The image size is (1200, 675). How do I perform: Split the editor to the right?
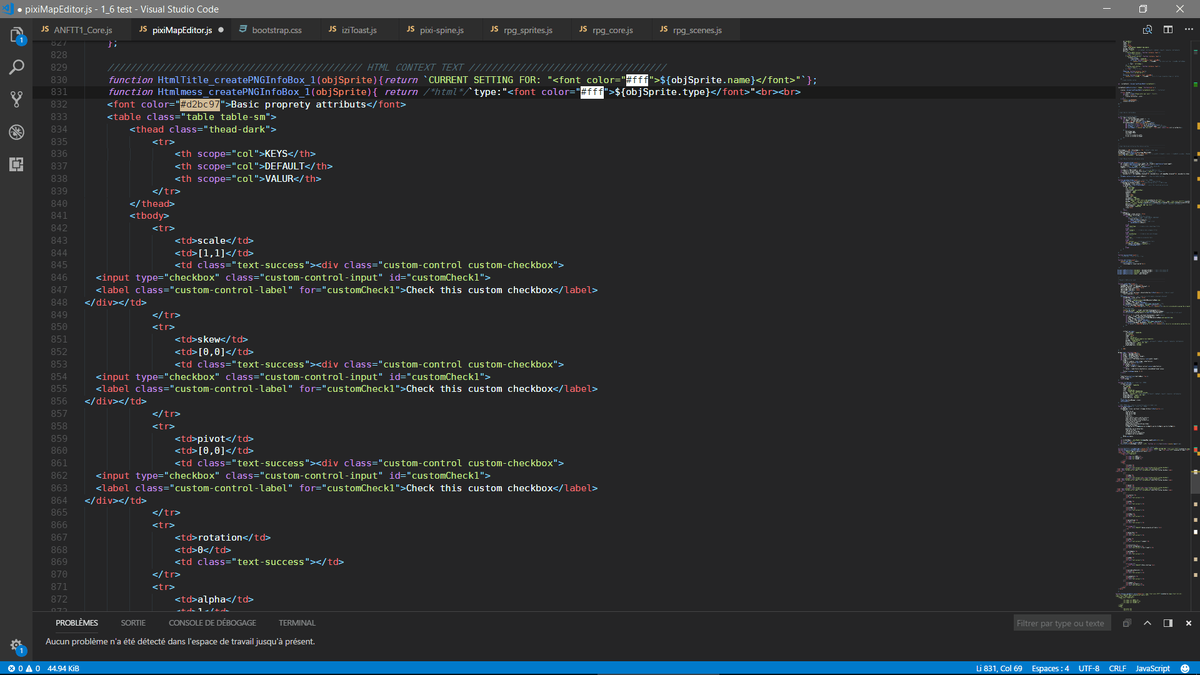(x=1167, y=30)
